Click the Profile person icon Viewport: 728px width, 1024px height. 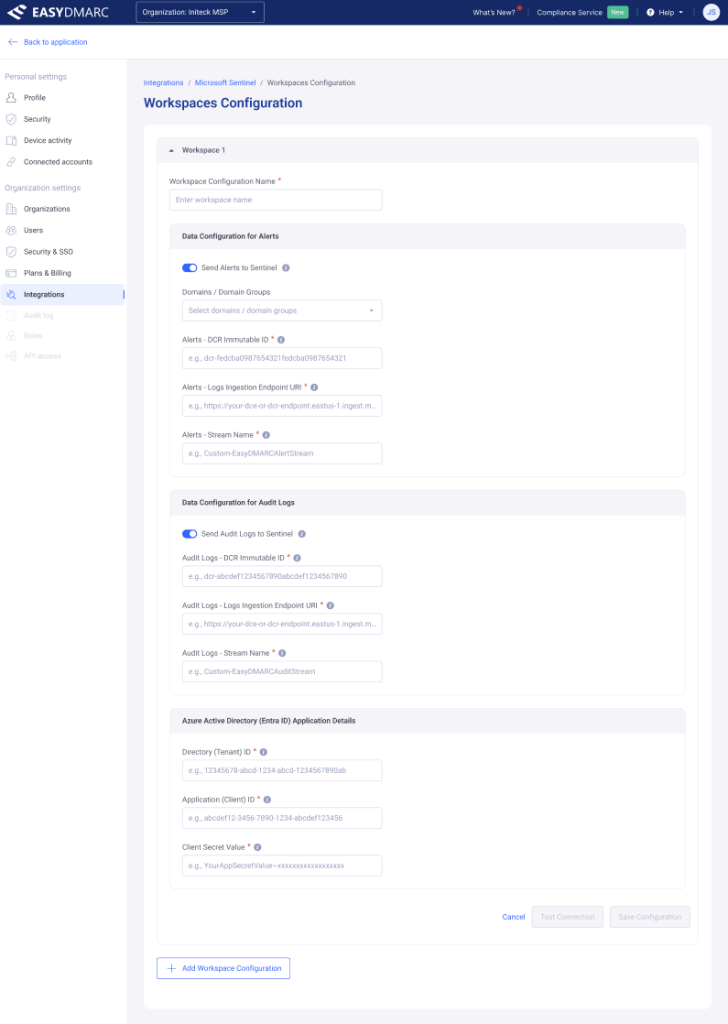point(11,97)
